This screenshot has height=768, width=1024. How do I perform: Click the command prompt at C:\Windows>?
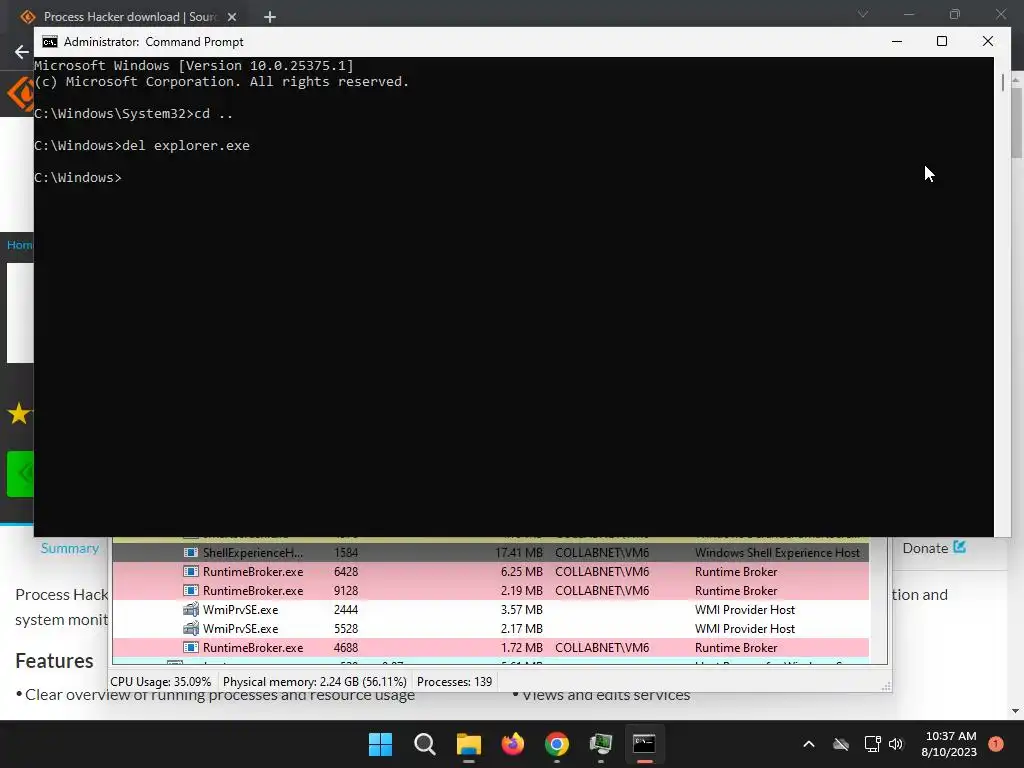[78, 178]
